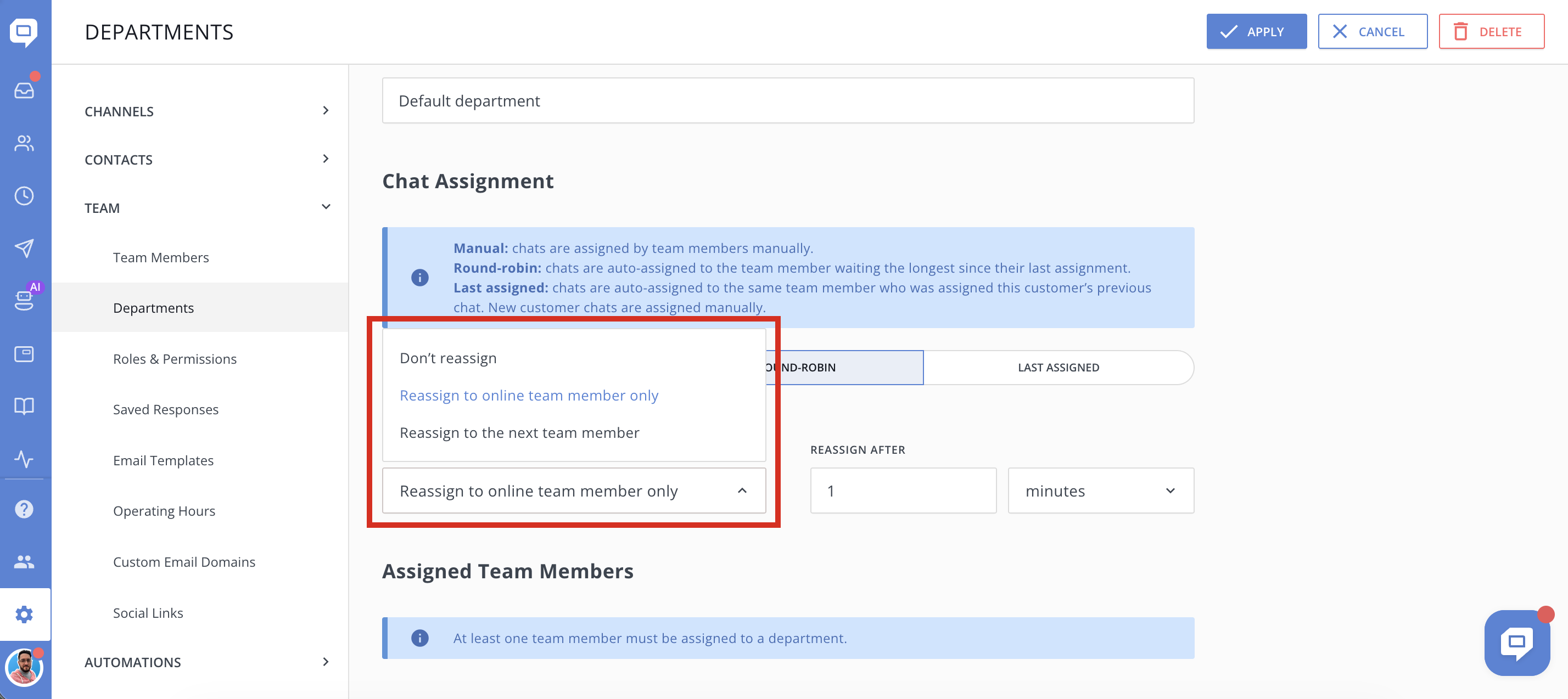
Task: Choose Reassign to the next team member
Action: (519, 432)
